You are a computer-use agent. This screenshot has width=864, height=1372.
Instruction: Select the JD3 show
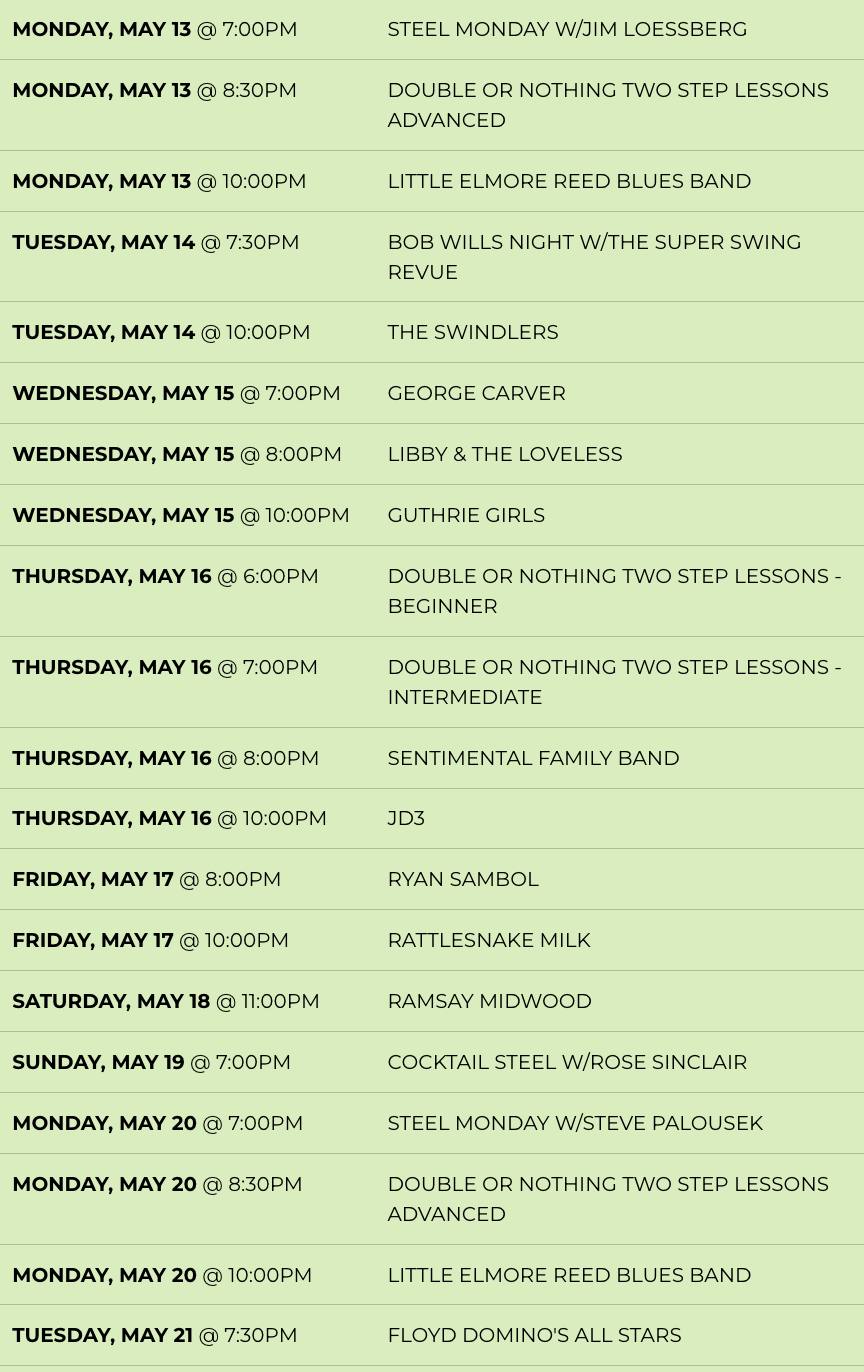(x=405, y=818)
